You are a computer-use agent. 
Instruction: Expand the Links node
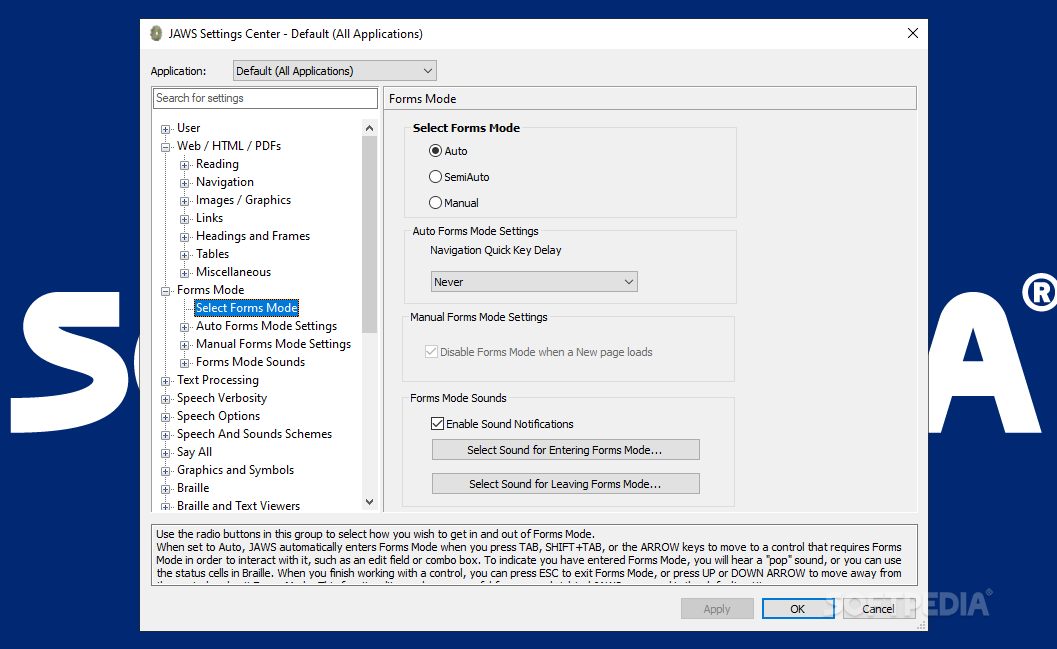pyautogui.click(x=184, y=219)
